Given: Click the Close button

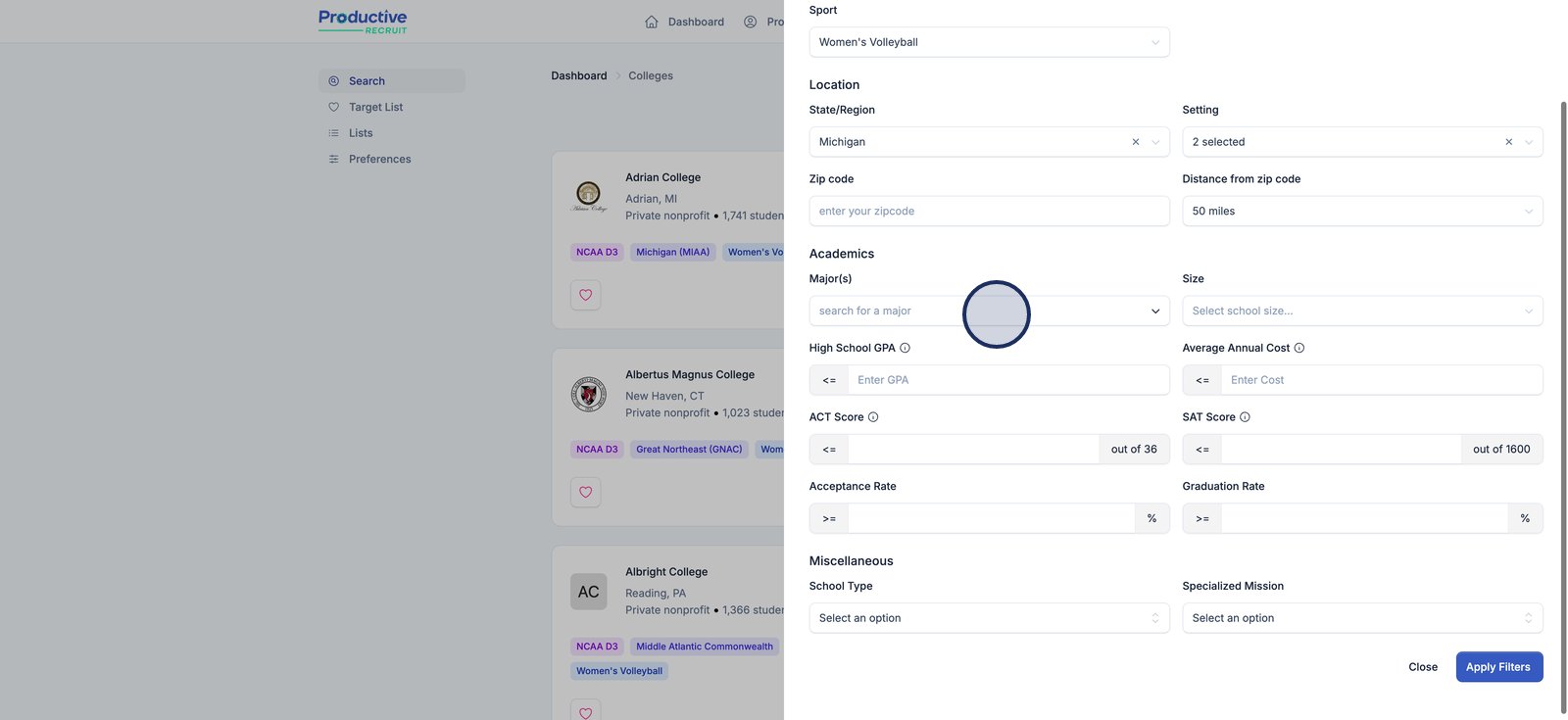Looking at the screenshot, I should tap(1423, 667).
